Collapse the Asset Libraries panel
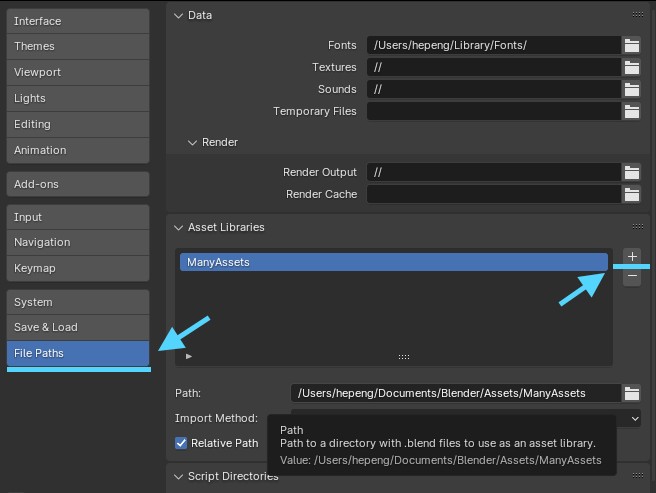The height and width of the screenshot is (493, 656). (179, 227)
